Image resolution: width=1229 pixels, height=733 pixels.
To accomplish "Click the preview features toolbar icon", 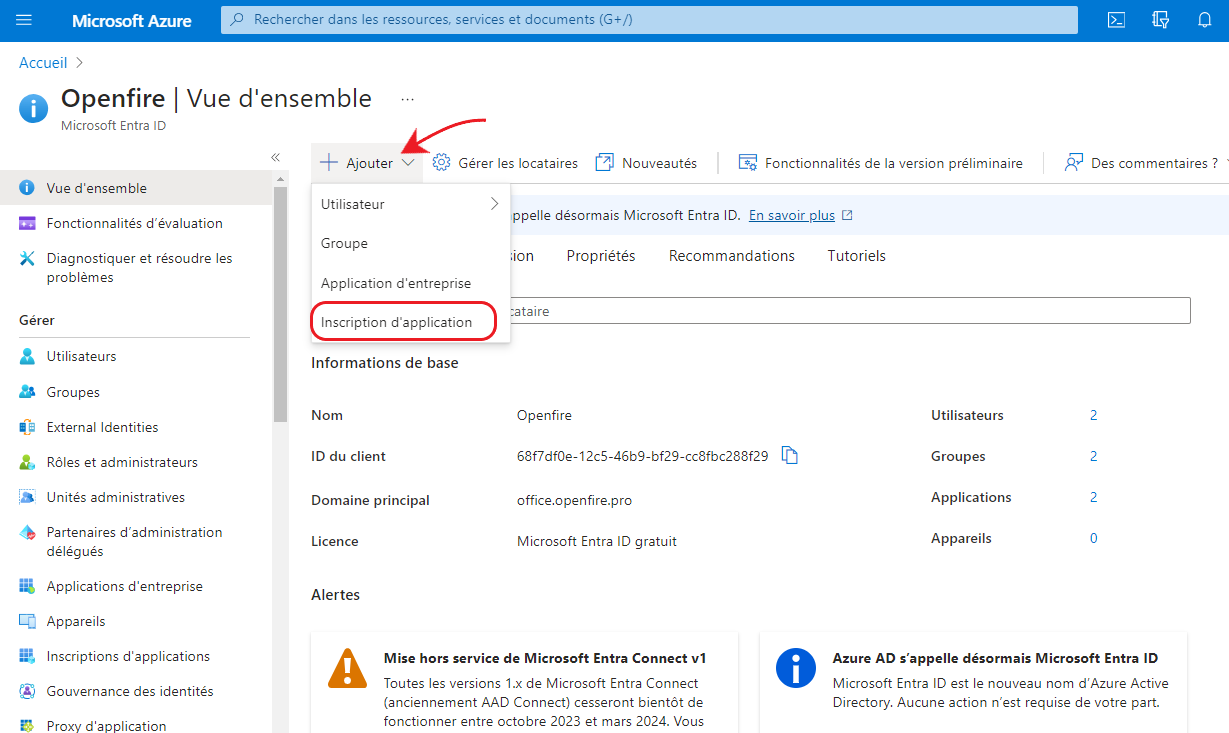I will 747,162.
